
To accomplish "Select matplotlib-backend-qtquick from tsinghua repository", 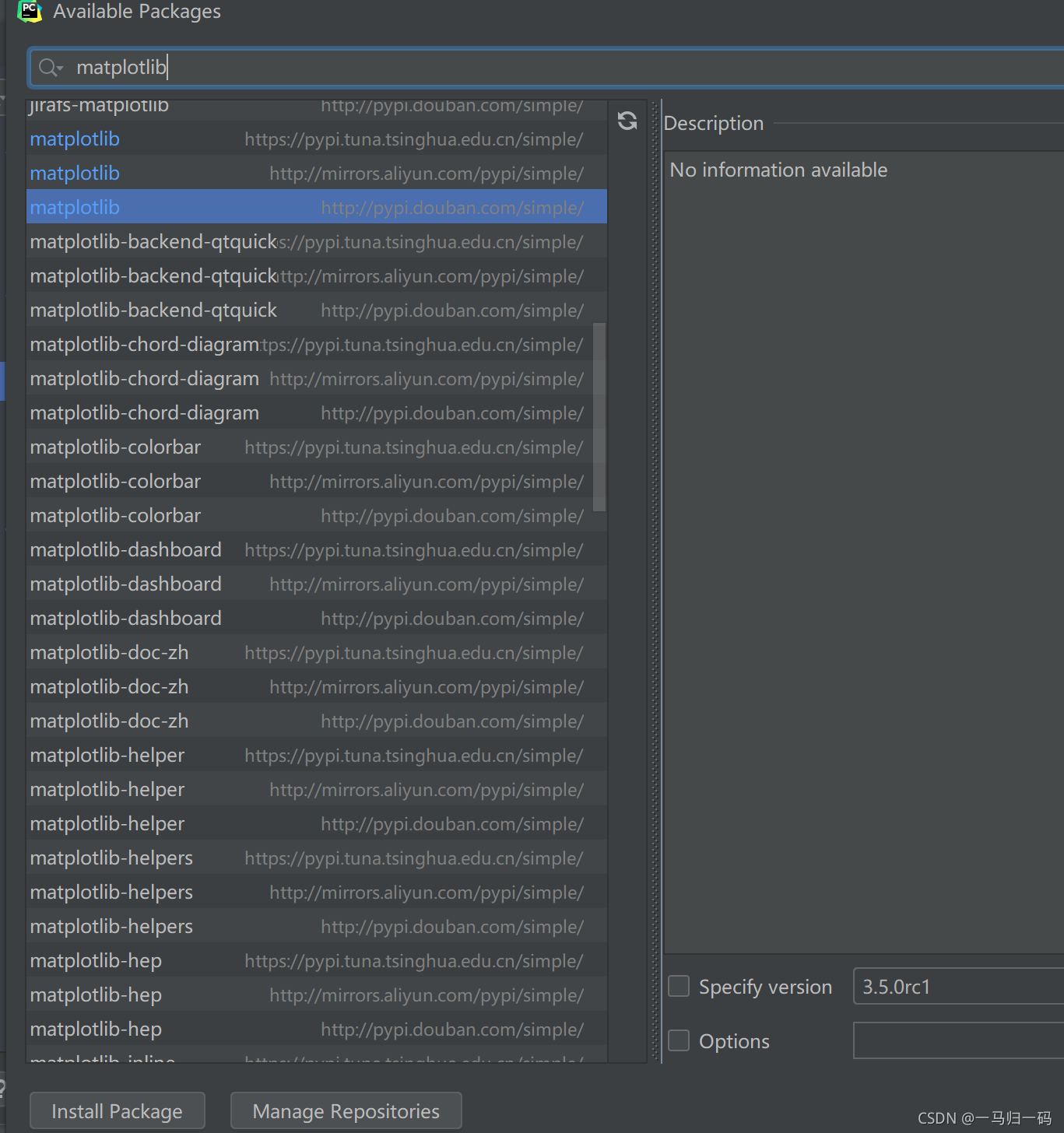I will [317, 242].
